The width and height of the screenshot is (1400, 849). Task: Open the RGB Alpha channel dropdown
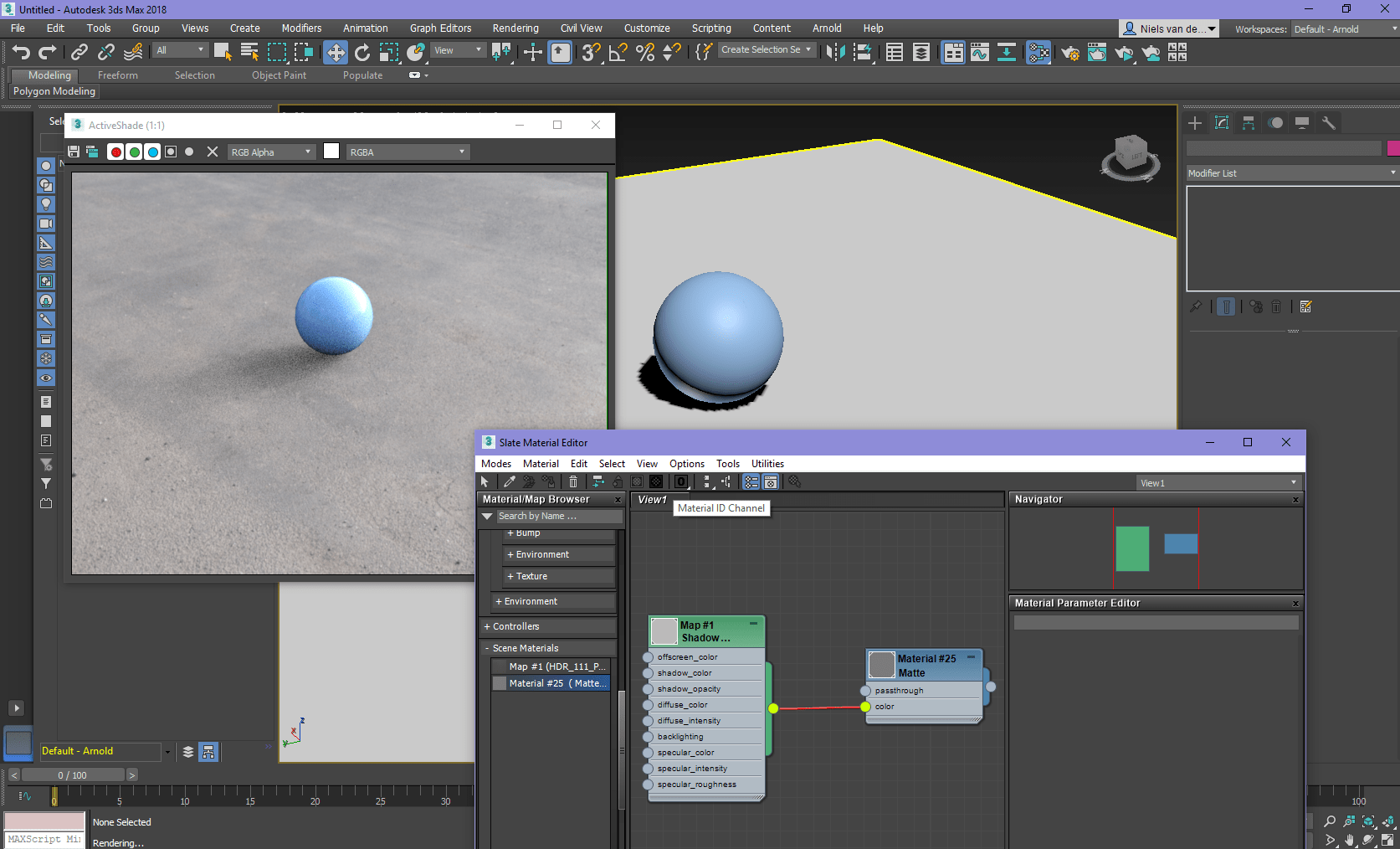[272, 152]
